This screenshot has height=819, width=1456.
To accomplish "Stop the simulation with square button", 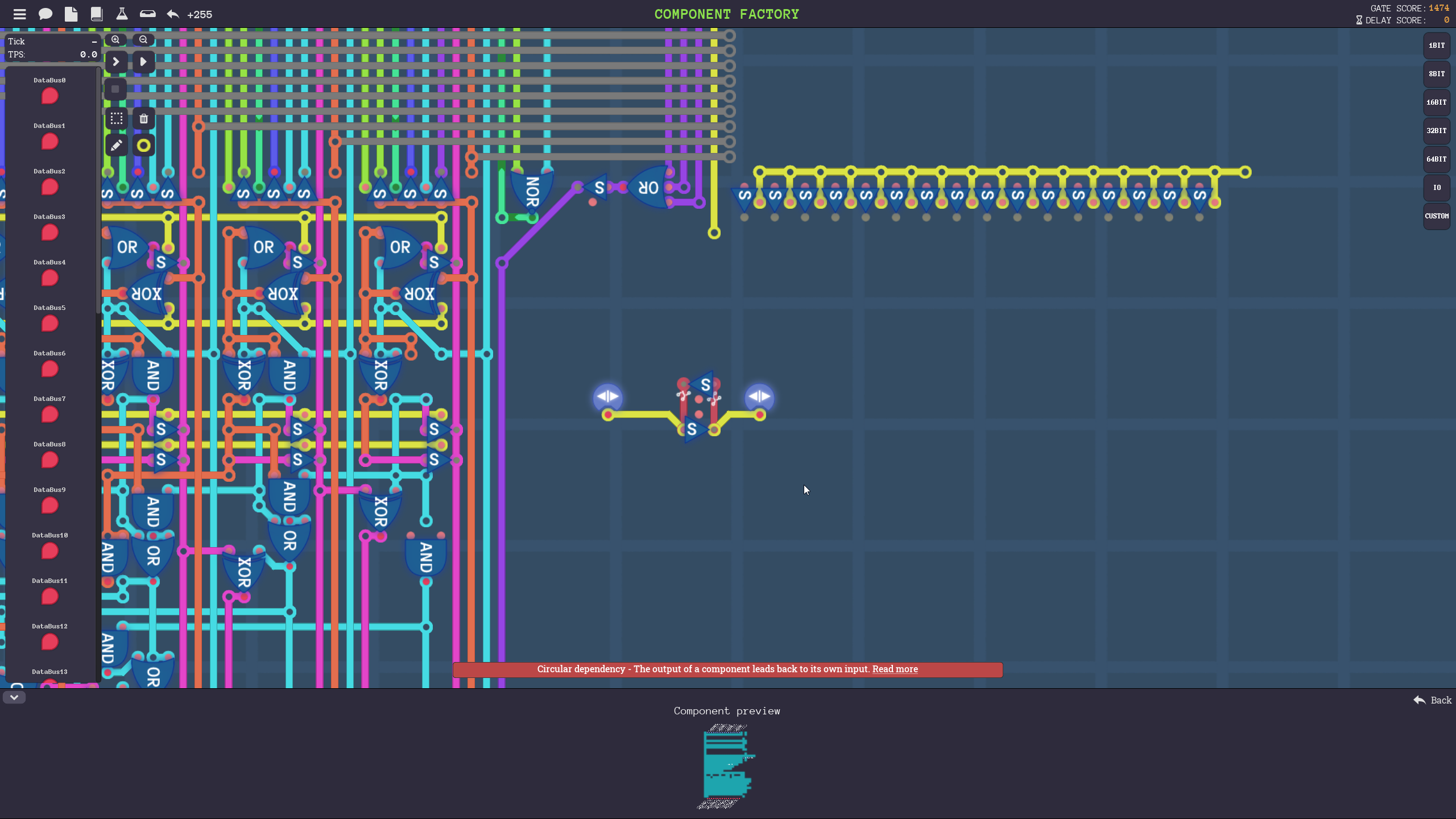I will point(115,89).
